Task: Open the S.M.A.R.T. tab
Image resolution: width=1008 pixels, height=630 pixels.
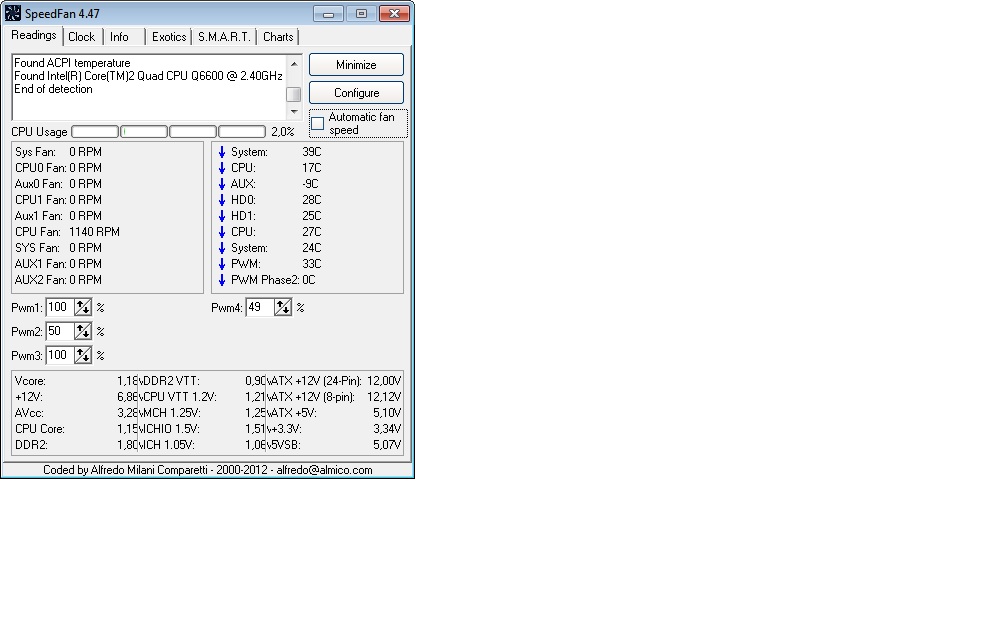Action: [224, 37]
